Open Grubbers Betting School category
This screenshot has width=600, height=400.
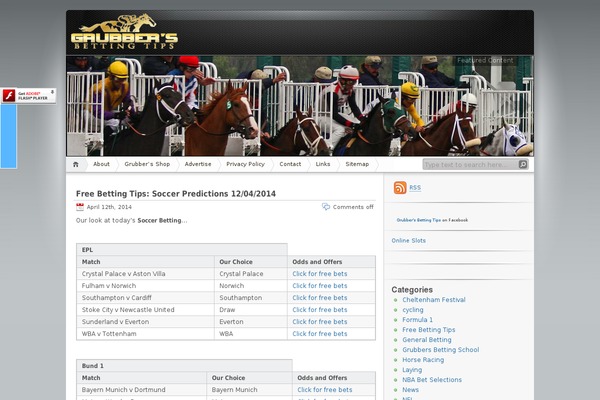440,349
